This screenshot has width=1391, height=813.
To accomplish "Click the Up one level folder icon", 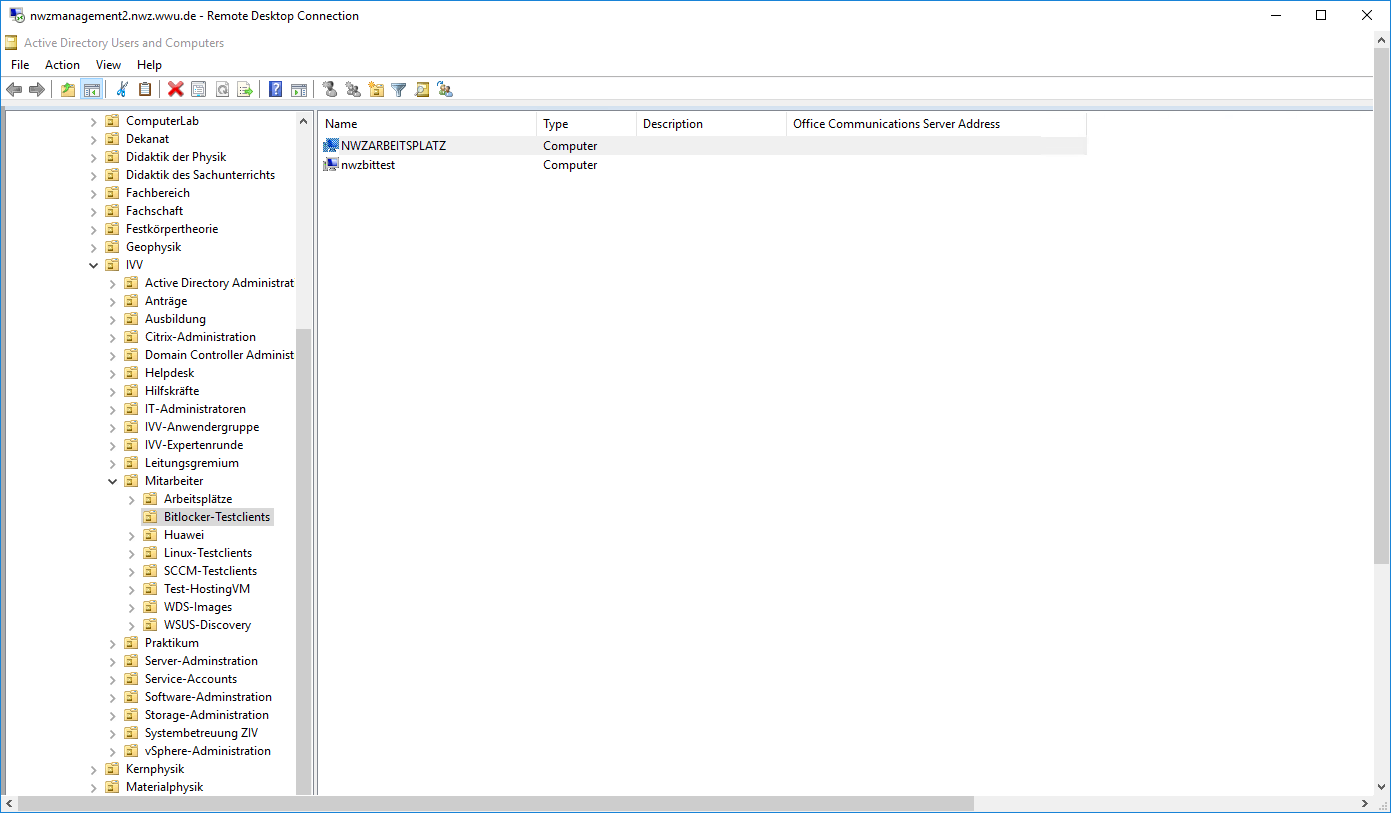I will [67, 90].
